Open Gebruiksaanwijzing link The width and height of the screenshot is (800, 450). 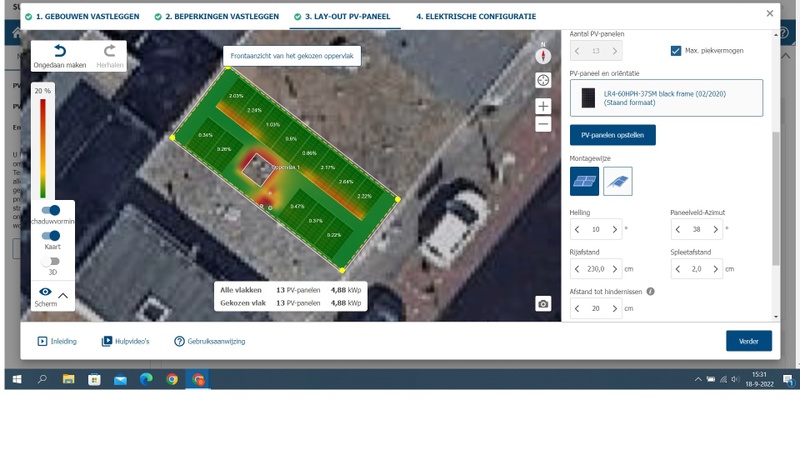[x=210, y=341]
